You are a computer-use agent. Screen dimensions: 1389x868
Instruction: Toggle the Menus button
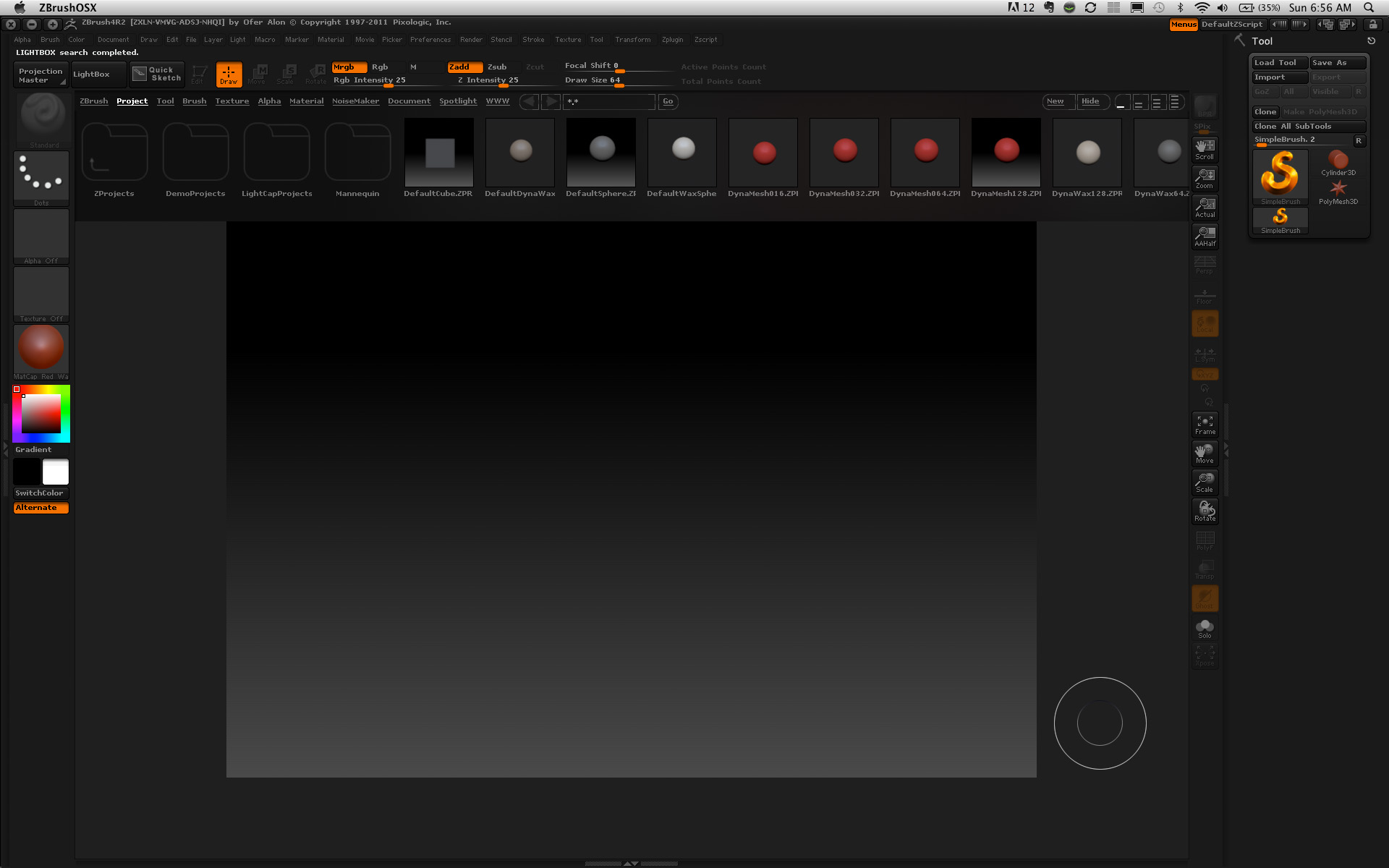(x=1184, y=25)
